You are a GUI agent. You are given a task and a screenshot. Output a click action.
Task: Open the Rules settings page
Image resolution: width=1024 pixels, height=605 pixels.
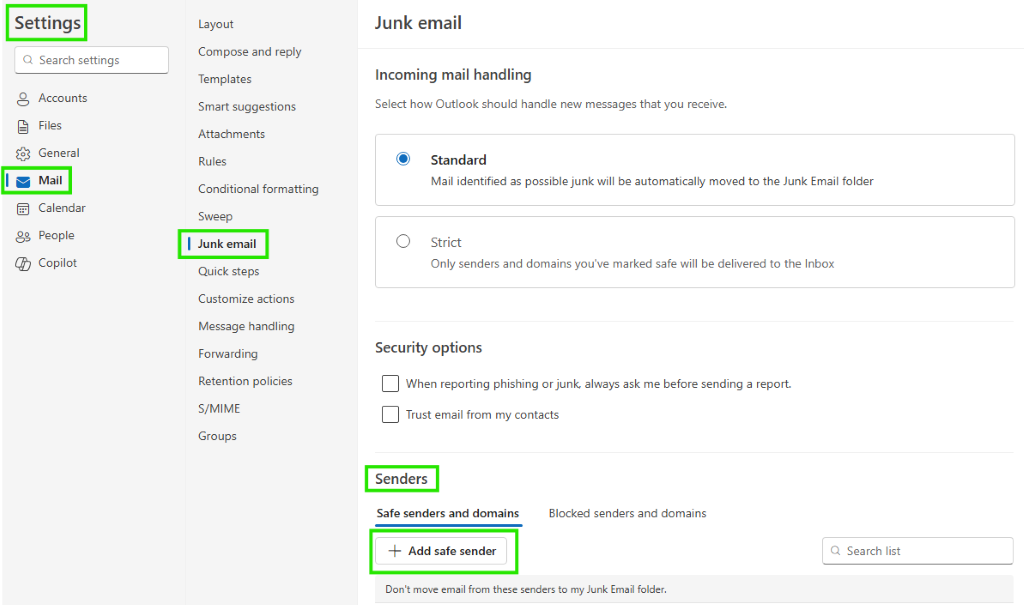click(212, 161)
